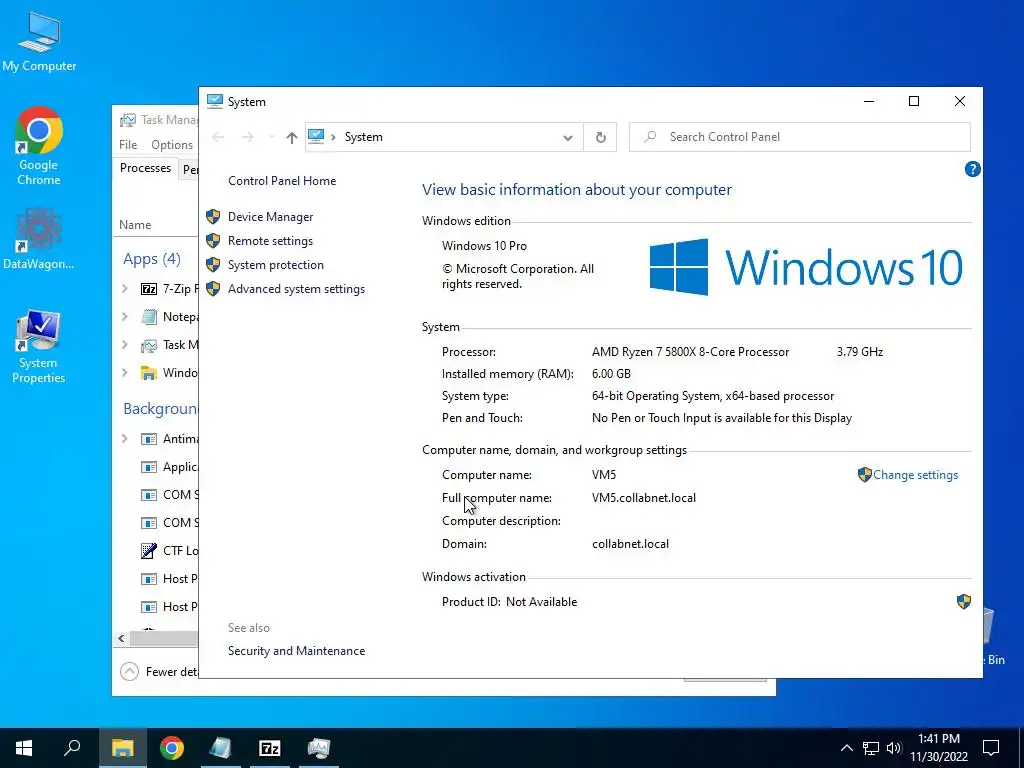Viewport: 1024px width, 768px height.
Task: Expand the Notepad process row in Task Manager
Action: 125,317
